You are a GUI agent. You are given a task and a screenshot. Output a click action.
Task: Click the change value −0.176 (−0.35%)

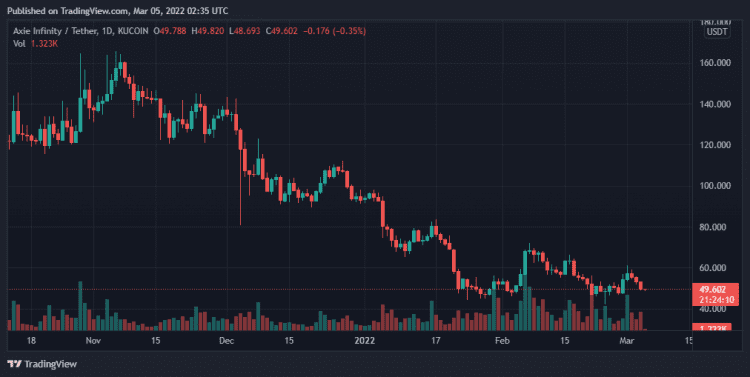(x=334, y=31)
